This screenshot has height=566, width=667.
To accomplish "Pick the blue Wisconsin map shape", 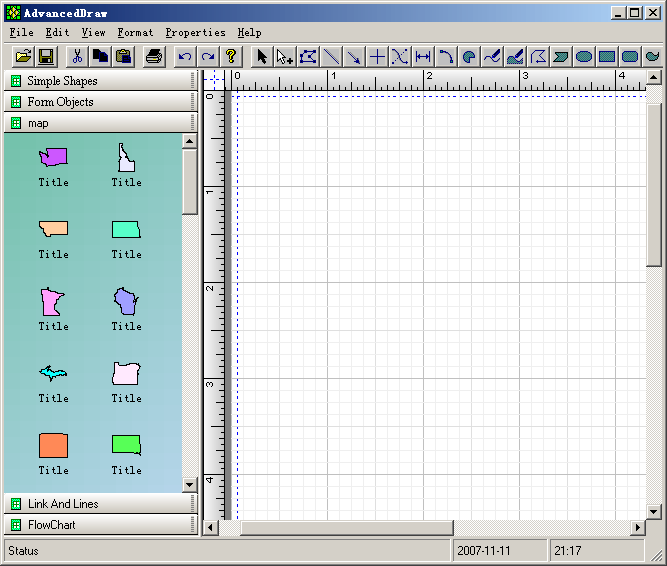I will (x=126, y=301).
